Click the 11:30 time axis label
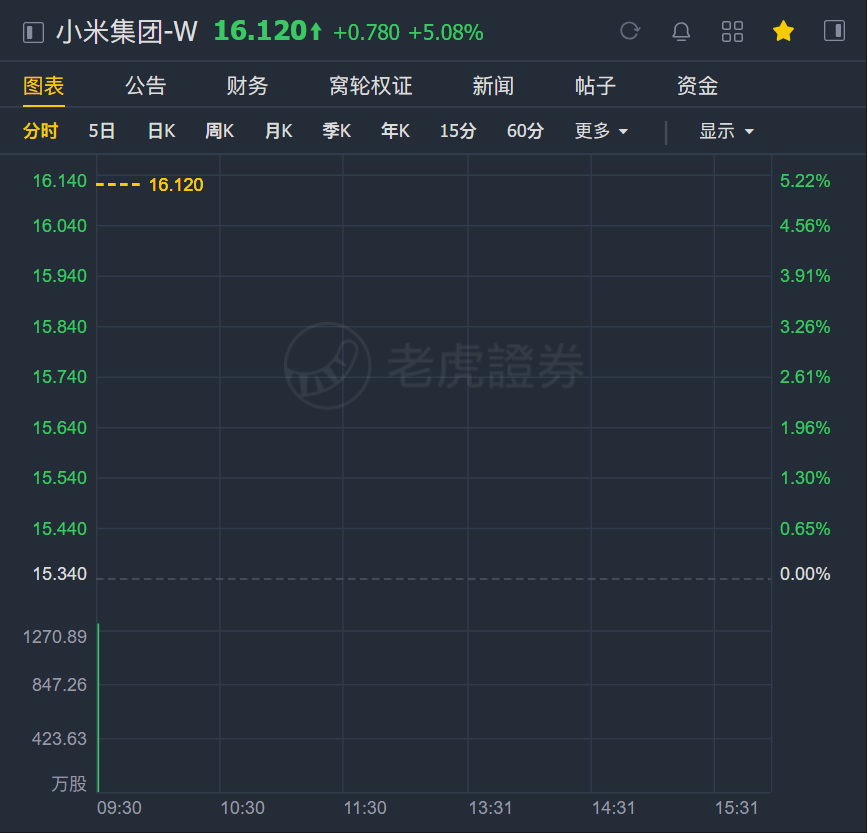This screenshot has width=867, height=833. [365, 808]
